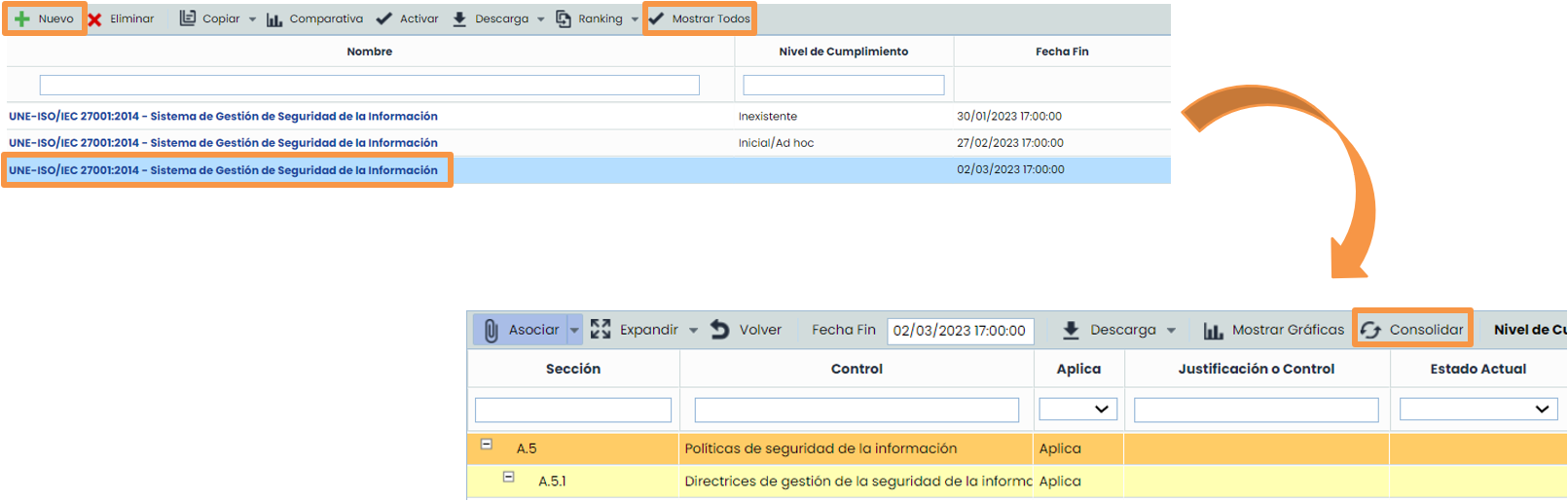Click the Expandir arrows icon

(601, 330)
